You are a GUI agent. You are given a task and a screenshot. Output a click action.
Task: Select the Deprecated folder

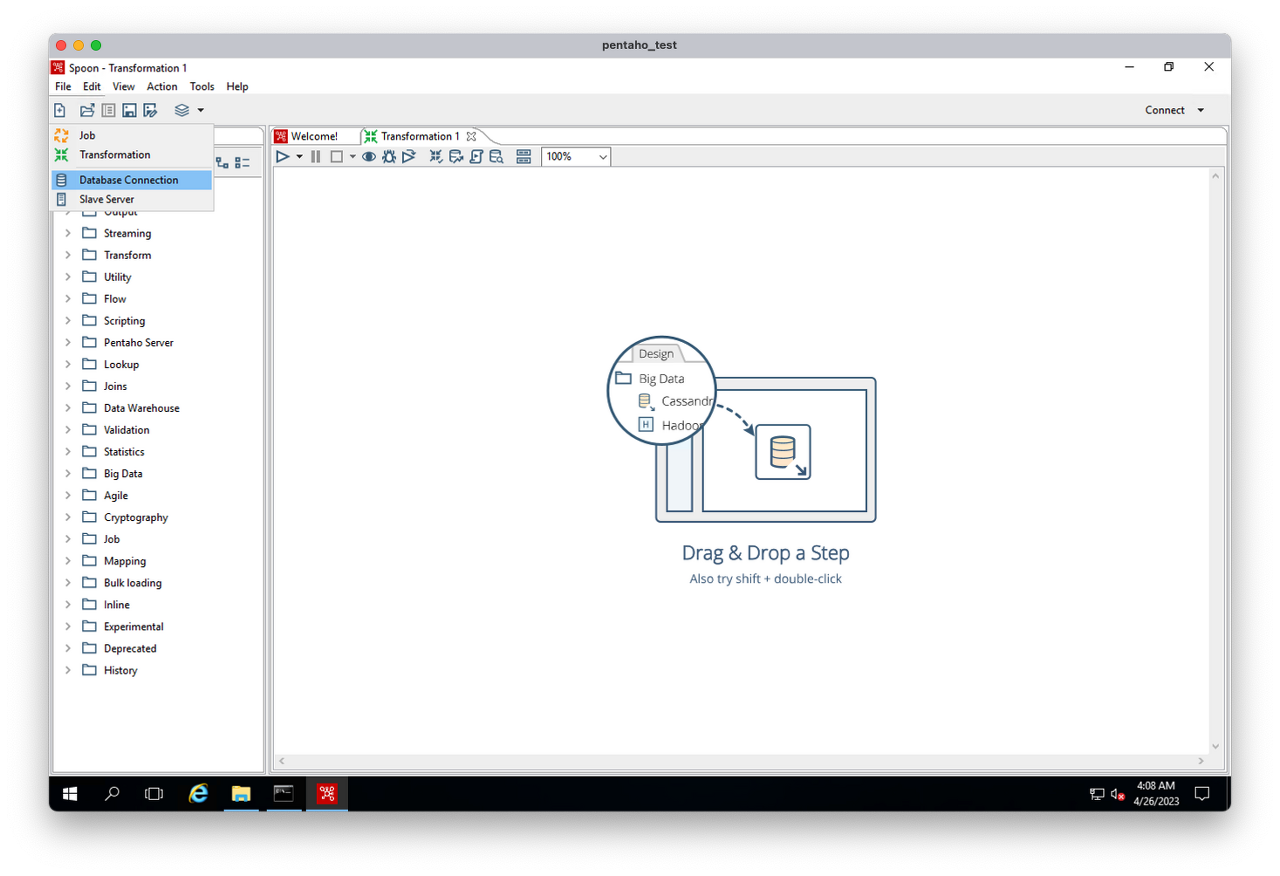point(130,648)
